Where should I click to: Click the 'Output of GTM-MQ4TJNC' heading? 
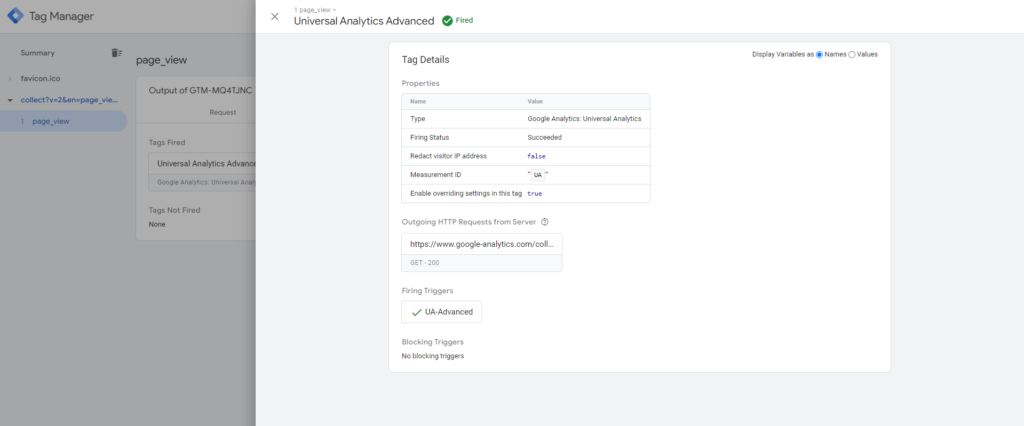click(x=200, y=90)
